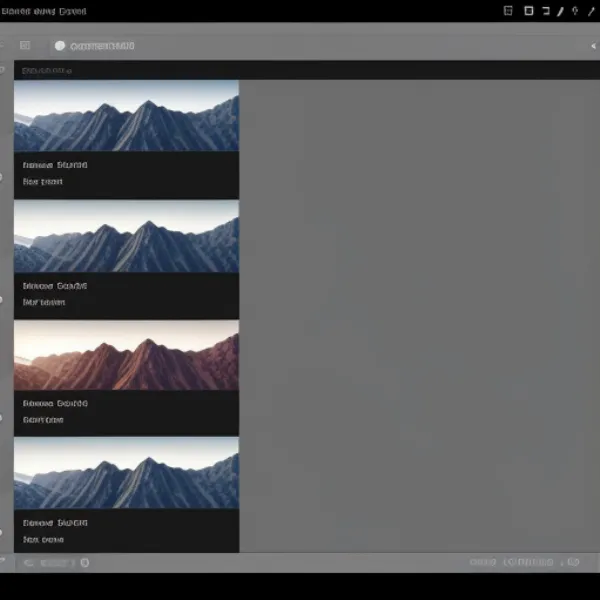600x600 pixels.
Task: Select the last slanted pen icon in the title bar
Action: tap(590, 11)
